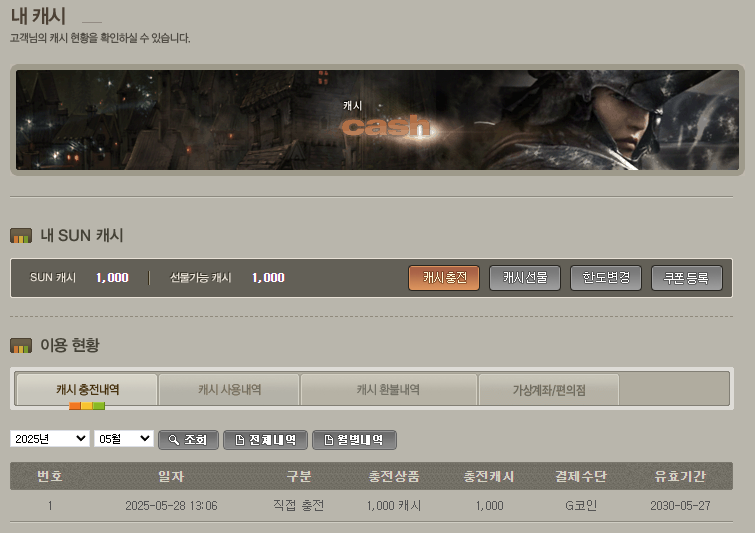Click the 선물가능 캐시 value 1,000
755x533 pixels.
[x=268, y=278]
